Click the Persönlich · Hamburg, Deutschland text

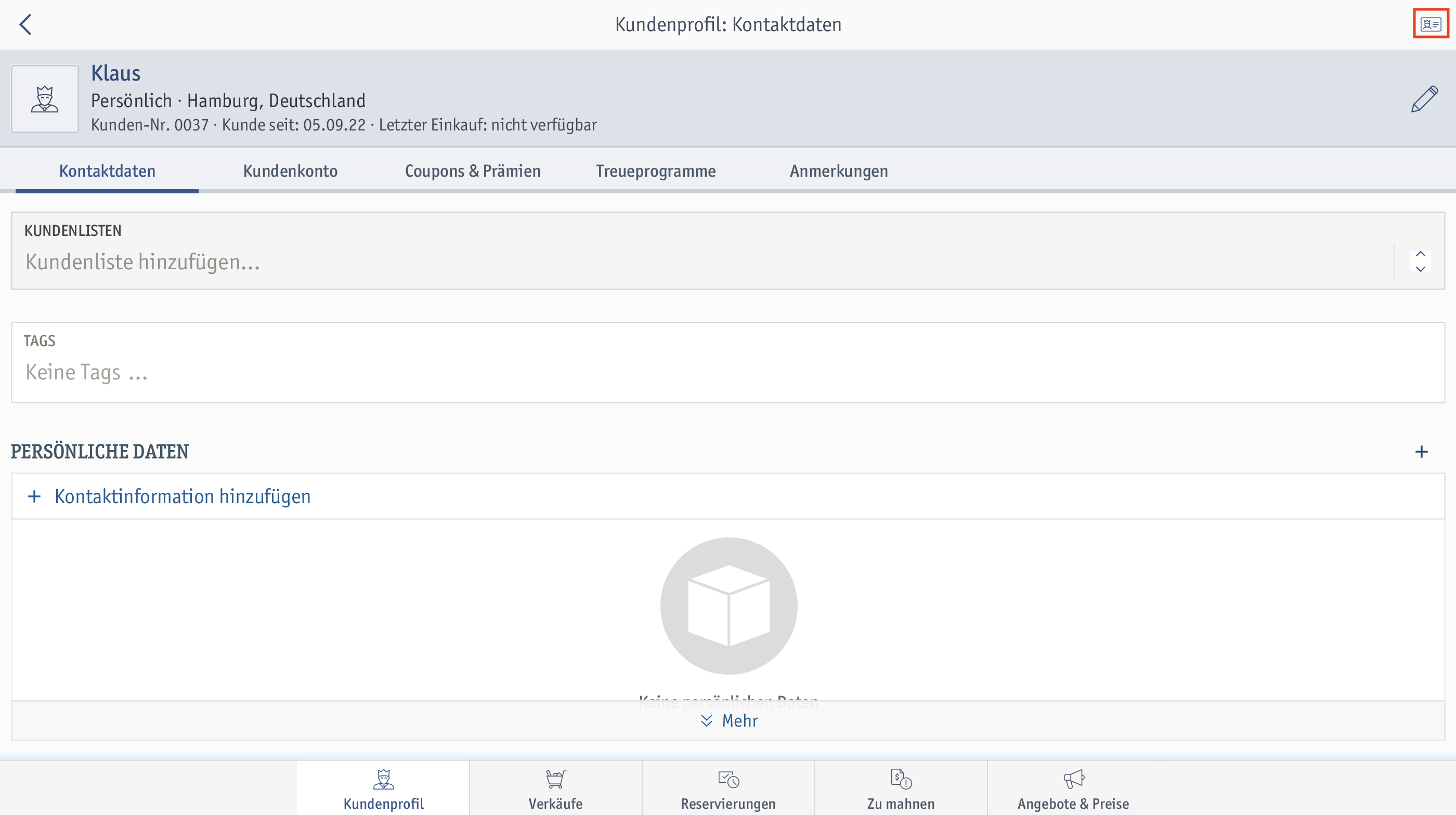tap(228, 100)
